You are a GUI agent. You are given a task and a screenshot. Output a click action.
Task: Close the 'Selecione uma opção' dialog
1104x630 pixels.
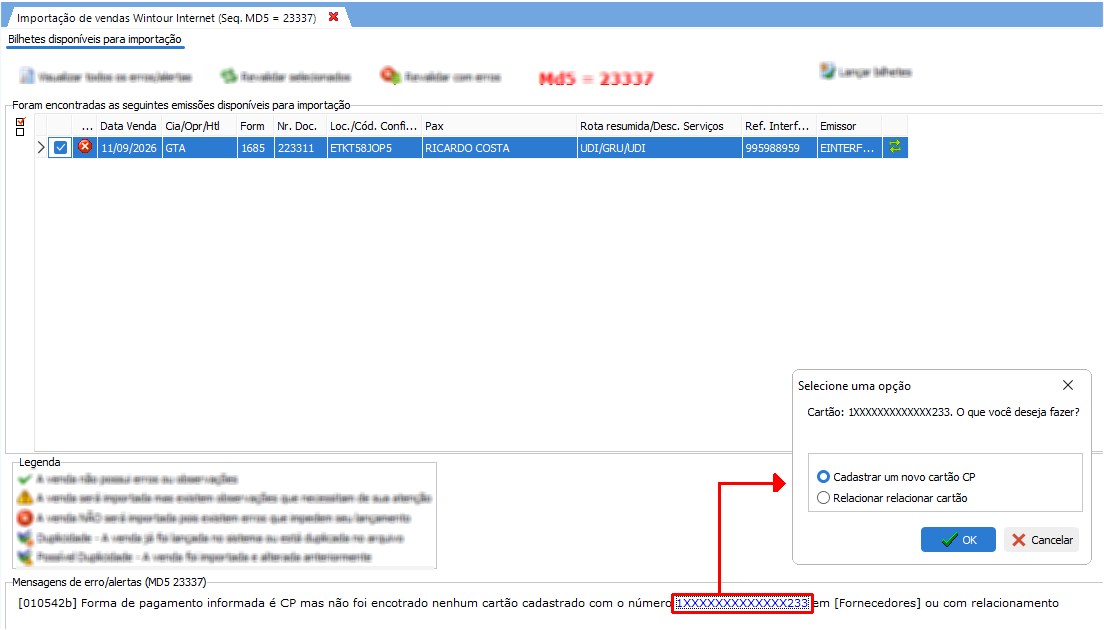(1067, 385)
